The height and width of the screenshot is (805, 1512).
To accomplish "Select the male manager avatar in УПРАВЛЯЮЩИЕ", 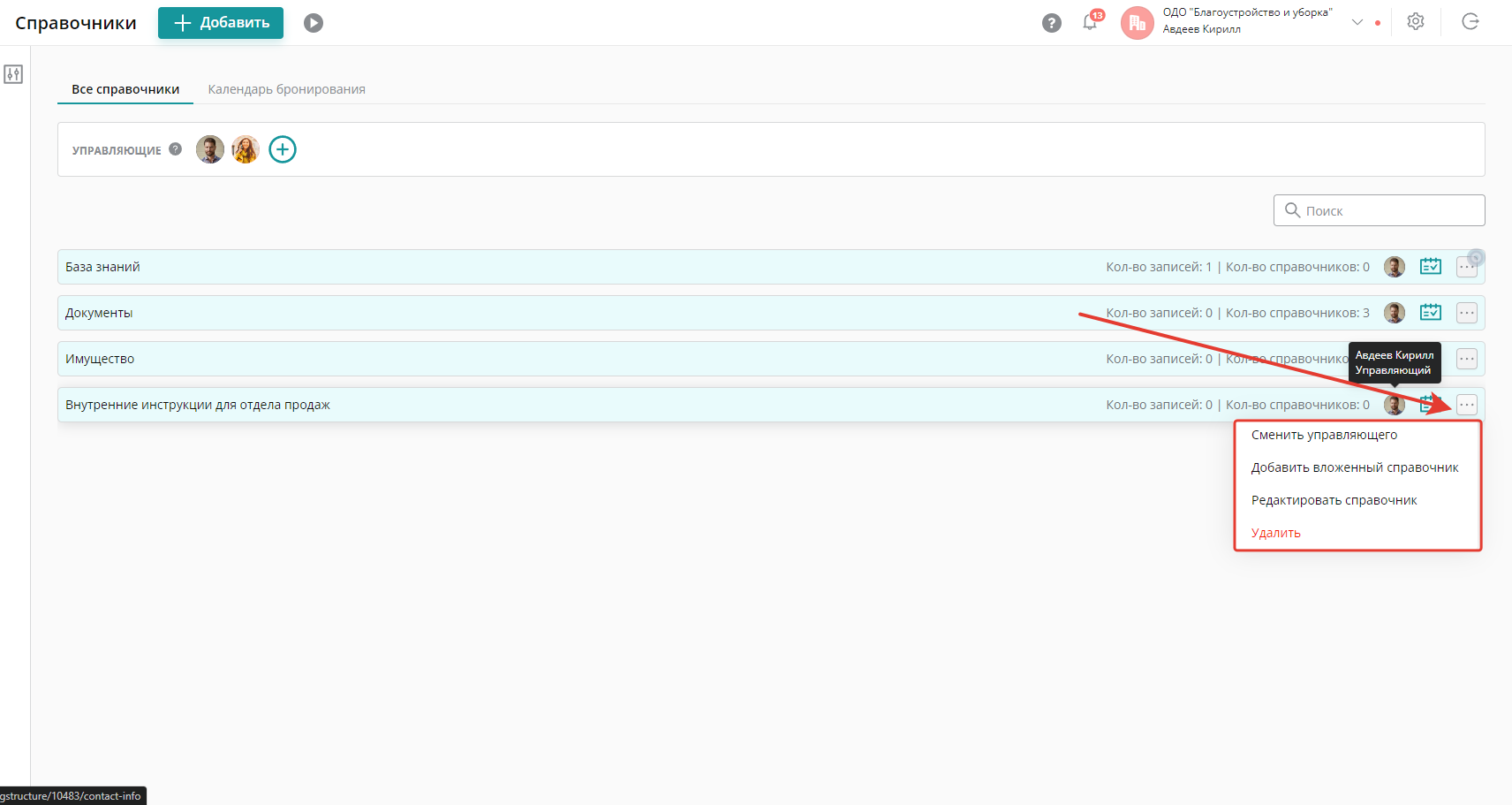I will click(x=210, y=149).
